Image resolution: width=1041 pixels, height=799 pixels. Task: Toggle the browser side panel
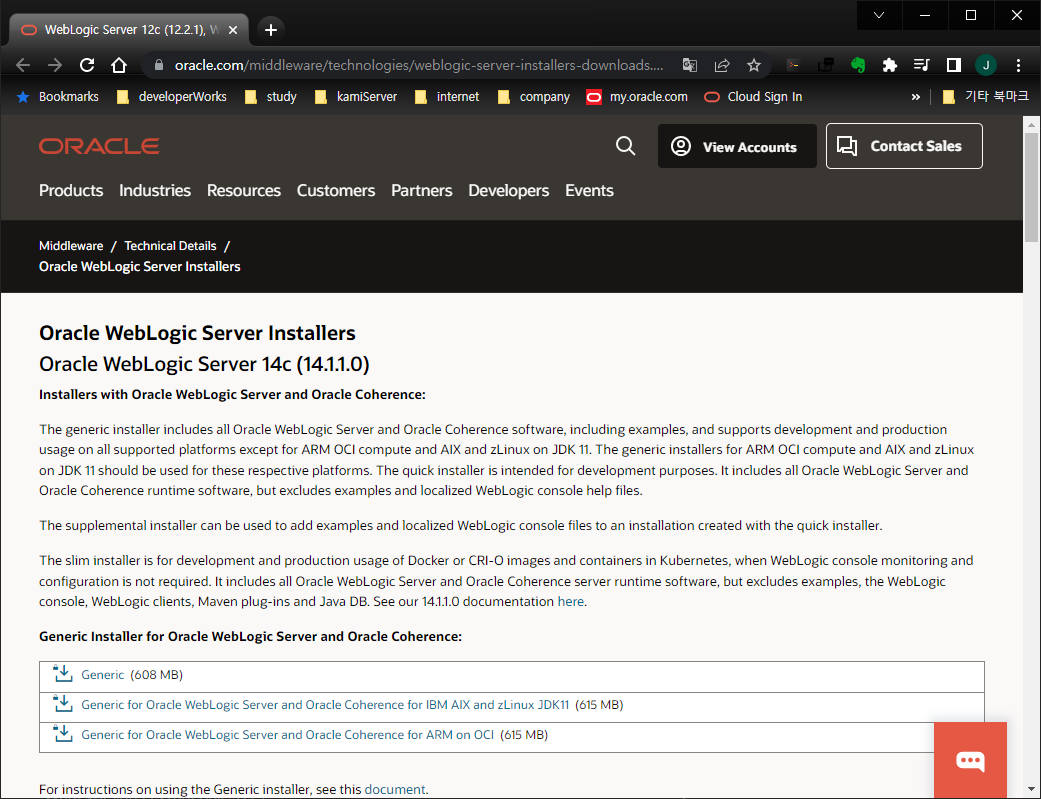[x=954, y=65]
